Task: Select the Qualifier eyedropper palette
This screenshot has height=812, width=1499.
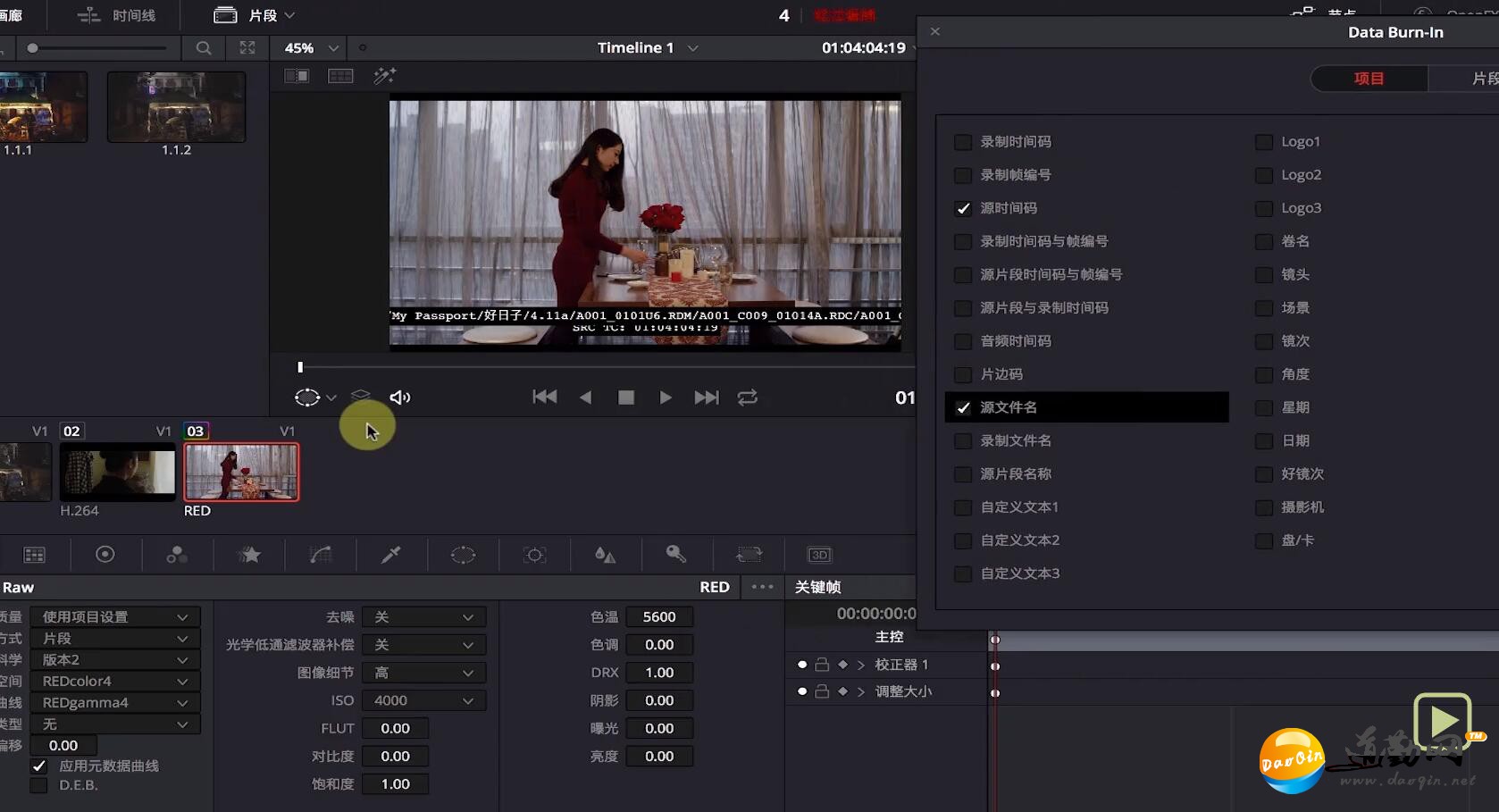Action: (x=391, y=555)
